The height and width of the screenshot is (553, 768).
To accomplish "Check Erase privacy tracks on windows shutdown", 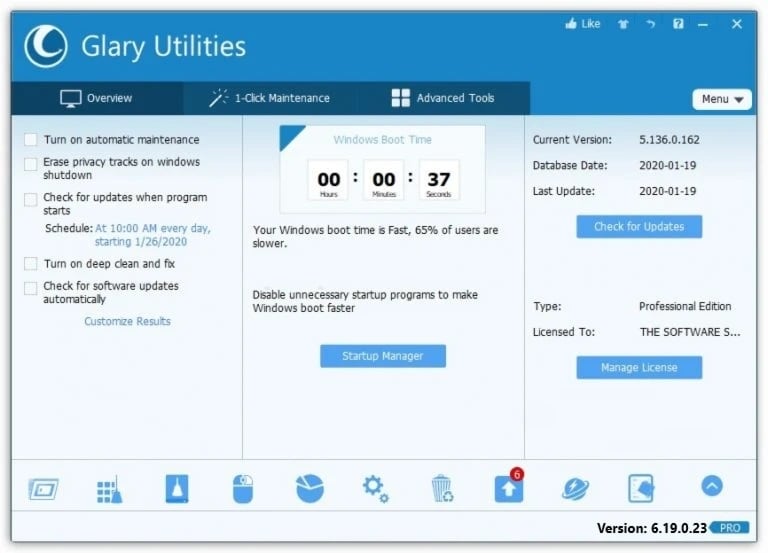I will click(x=31, y=164).
